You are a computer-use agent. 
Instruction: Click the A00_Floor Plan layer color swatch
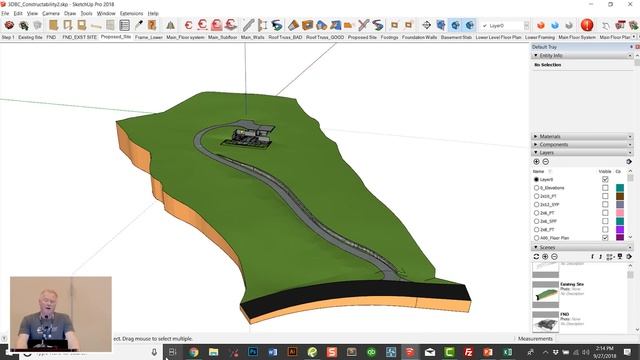tap(620, 238)
